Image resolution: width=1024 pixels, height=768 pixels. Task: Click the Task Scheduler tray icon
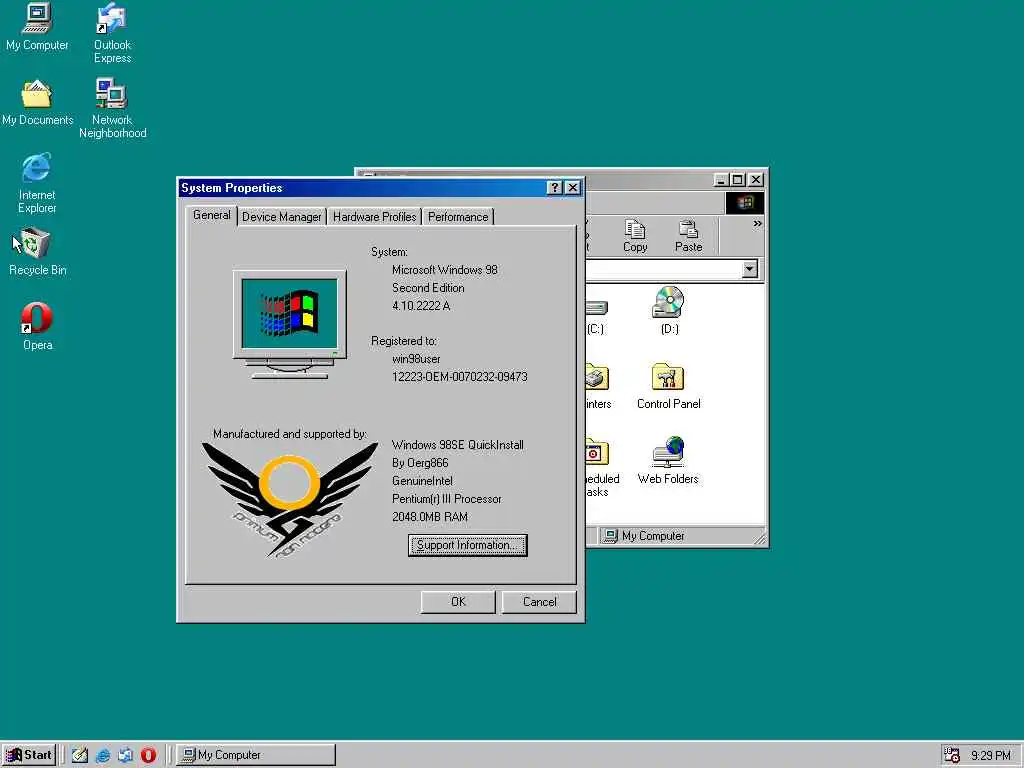[x=952, y=756]
